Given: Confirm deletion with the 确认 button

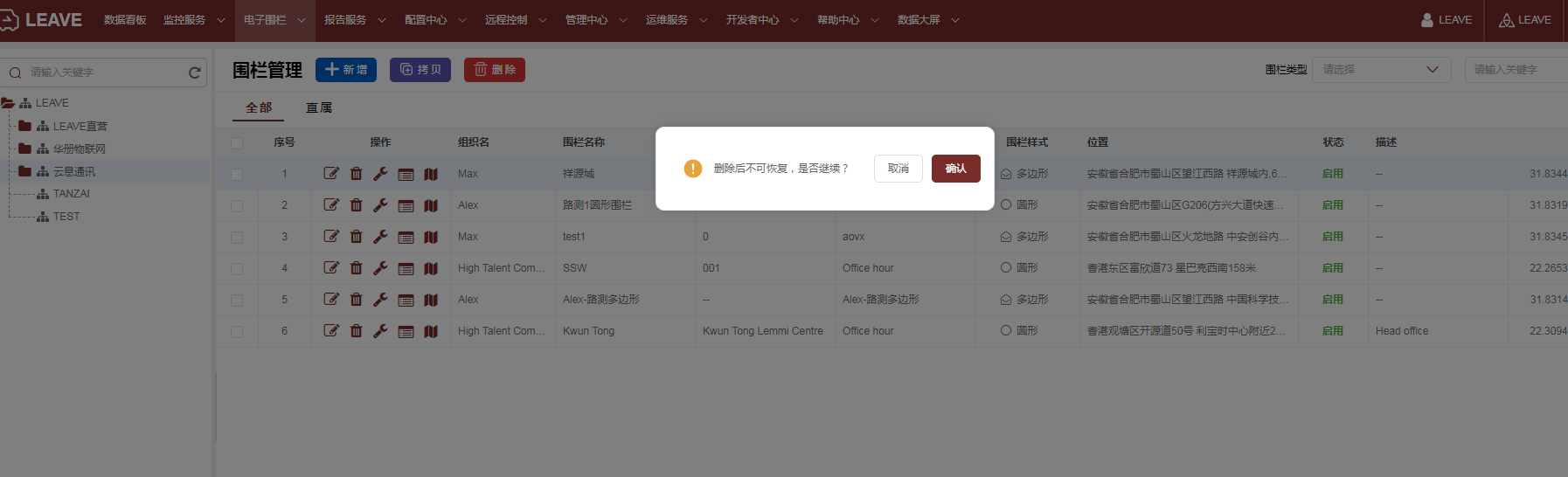Looking at the screenshot, I should pos(955,169).
